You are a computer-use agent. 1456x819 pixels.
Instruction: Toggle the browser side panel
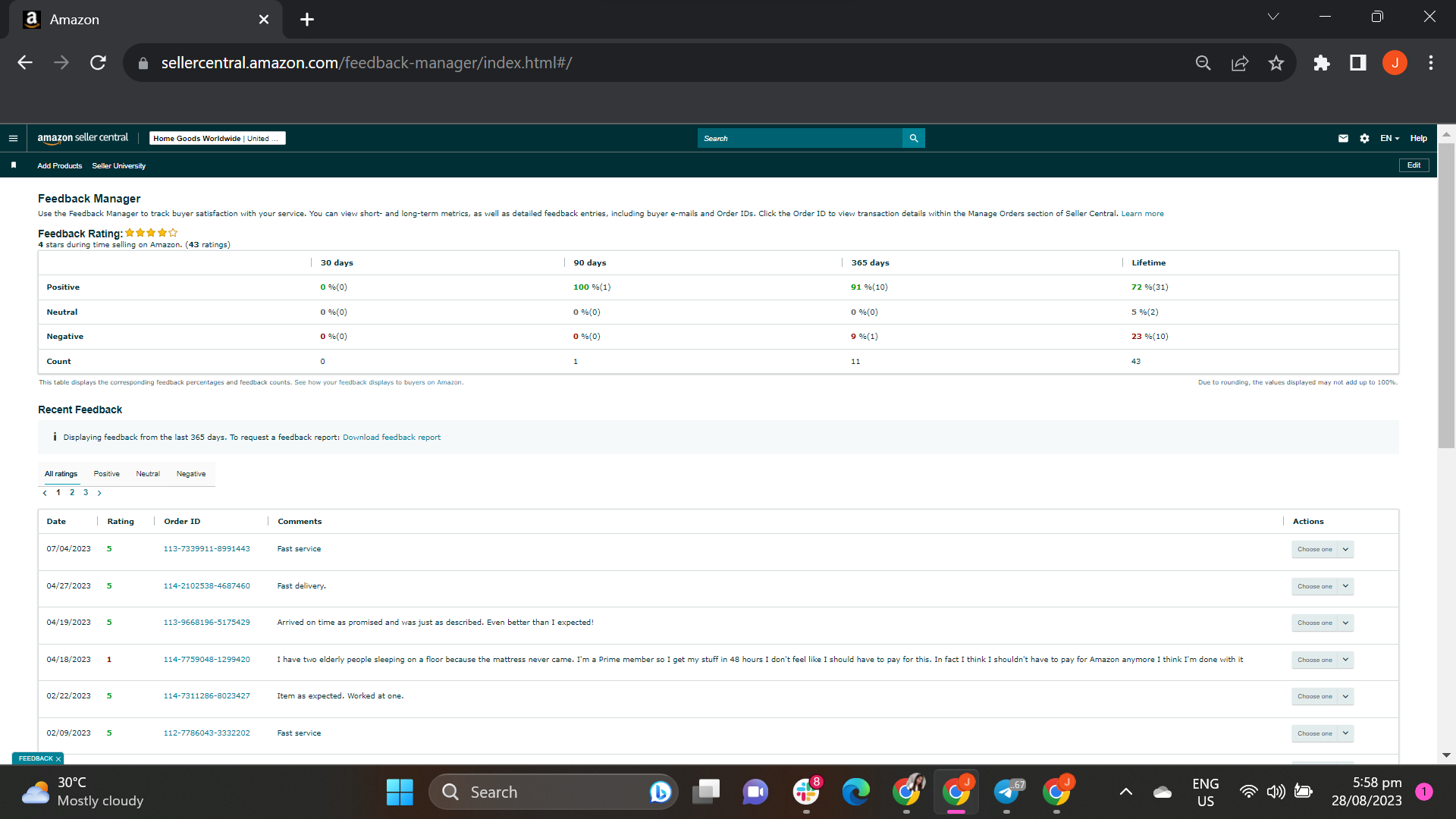(1358, 63)
